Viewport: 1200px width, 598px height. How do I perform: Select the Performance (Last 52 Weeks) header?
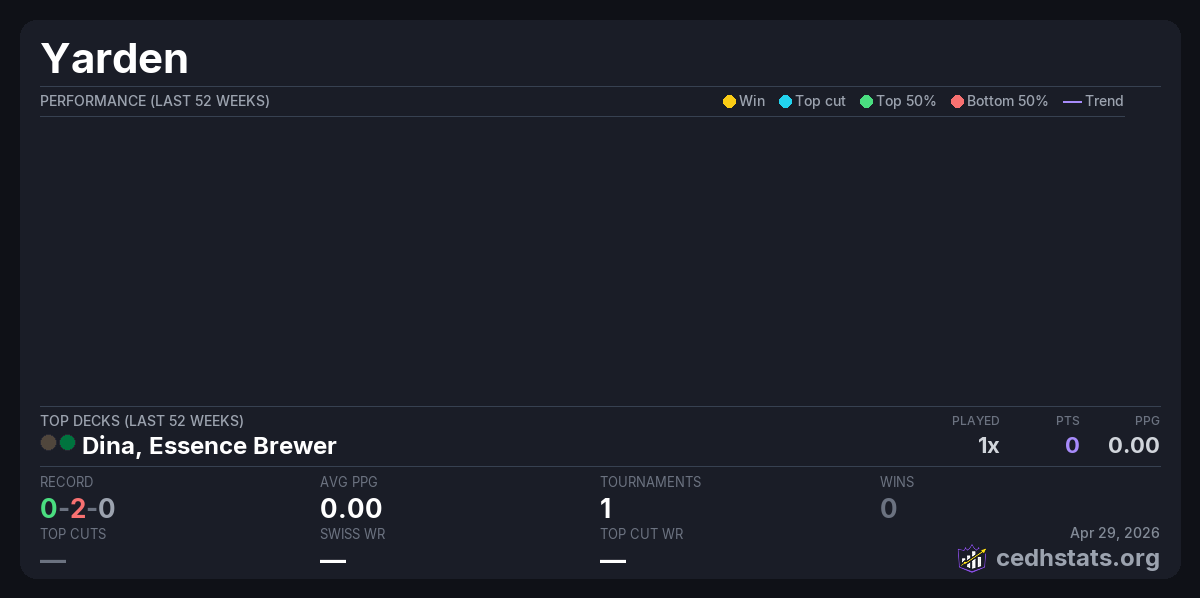pyautogui.click(x=154, y=101)
